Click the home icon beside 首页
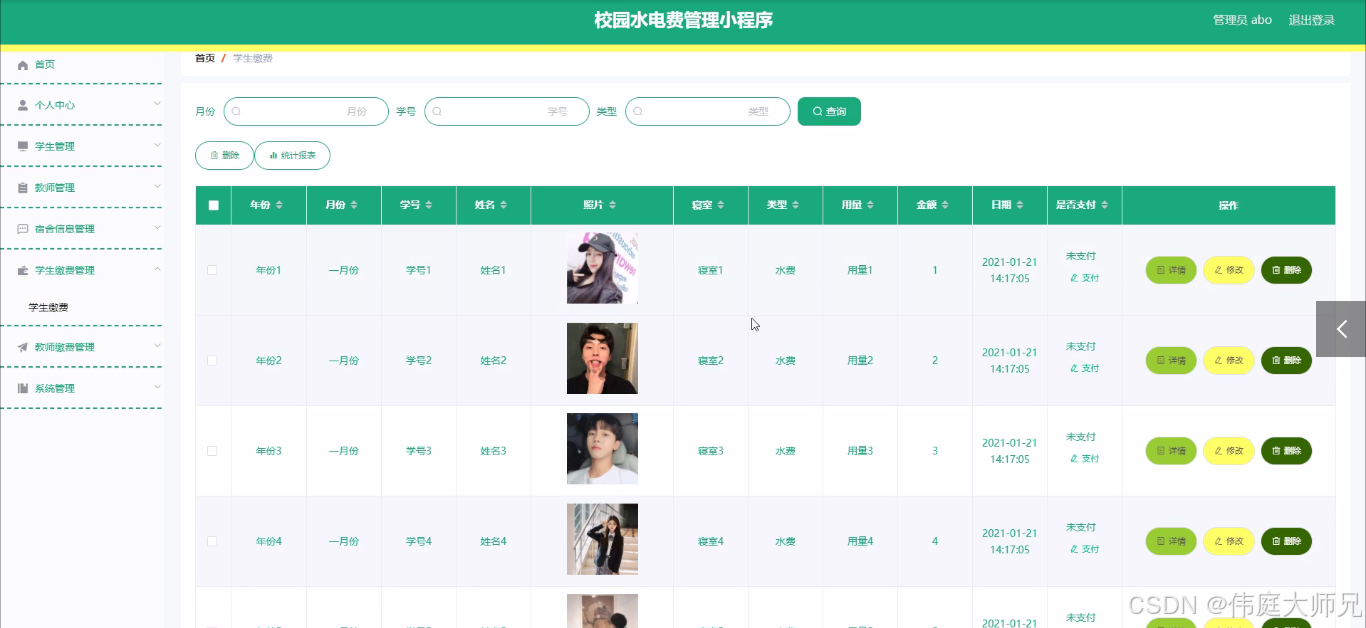 (x=23, y=65)
